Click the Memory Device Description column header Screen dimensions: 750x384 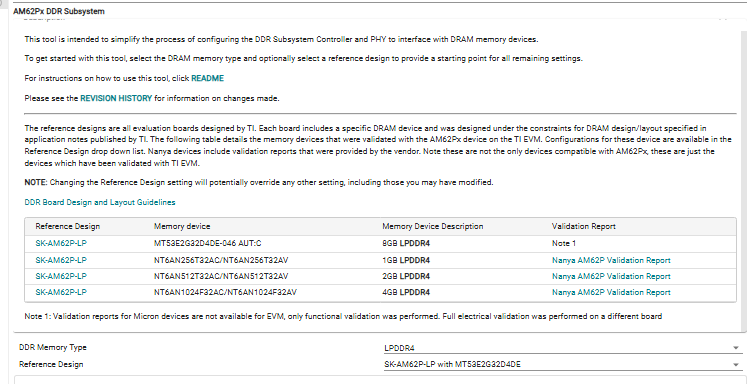pyautogui.click(x=432, y=226)
